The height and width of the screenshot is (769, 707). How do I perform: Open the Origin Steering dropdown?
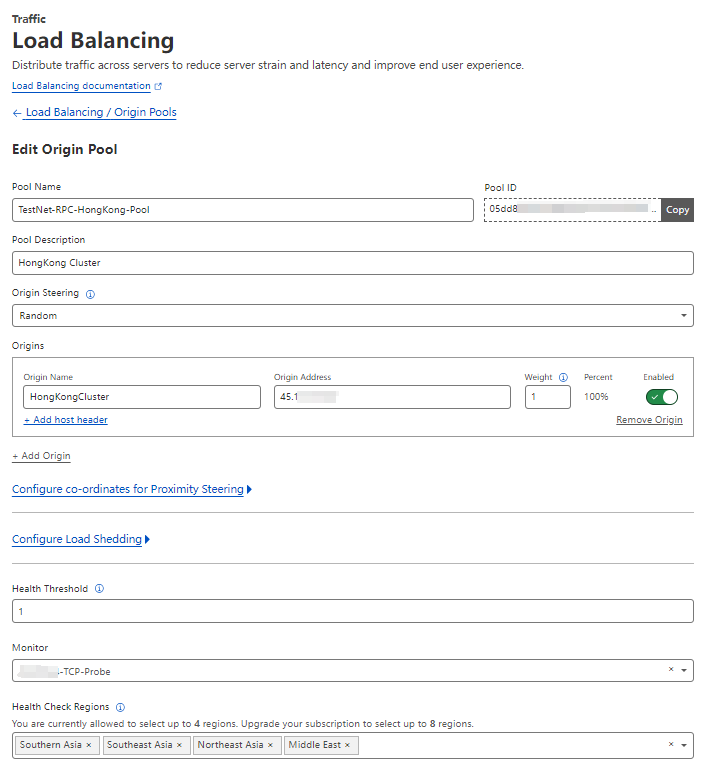pos(352,316)
